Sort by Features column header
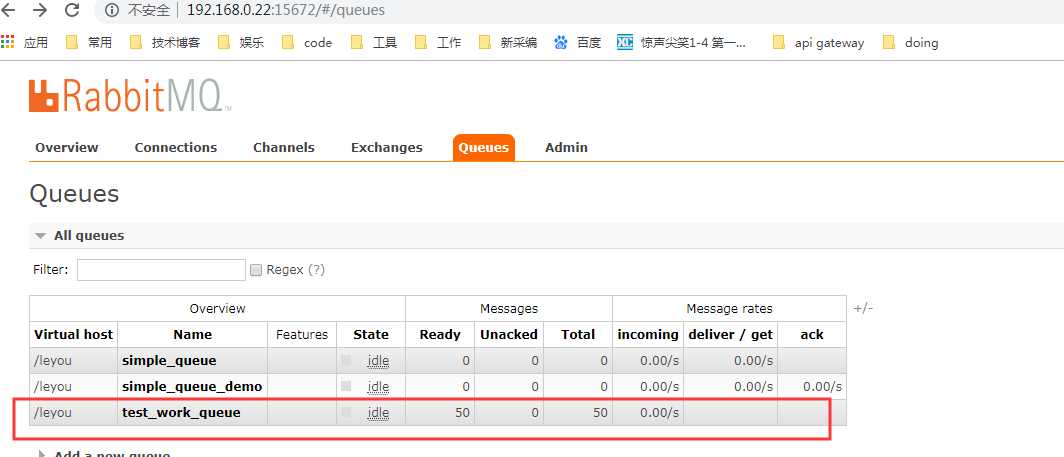Screen dimensions: 1064x457 click(302, 334)
